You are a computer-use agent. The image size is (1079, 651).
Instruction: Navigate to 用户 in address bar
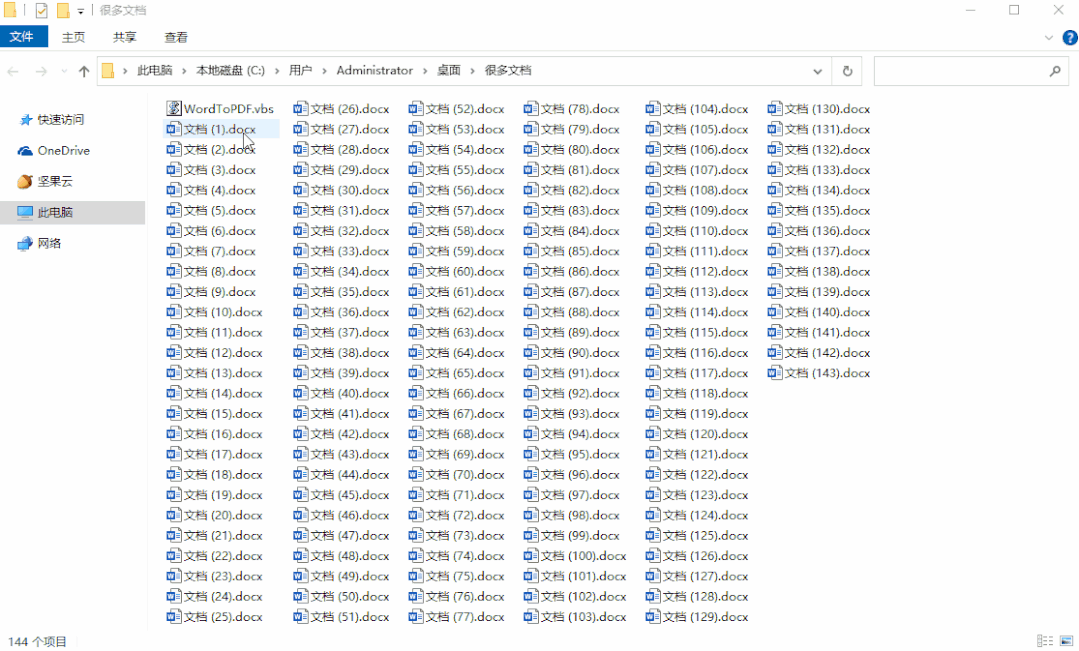pyautogui.click(x=300, y=70)
